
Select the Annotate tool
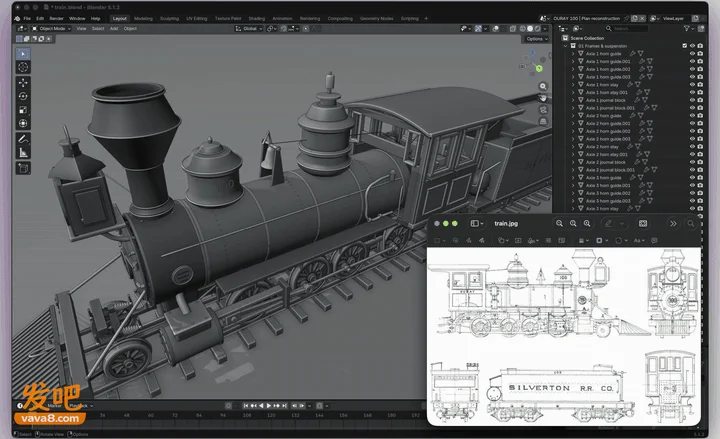click(23, 139)
